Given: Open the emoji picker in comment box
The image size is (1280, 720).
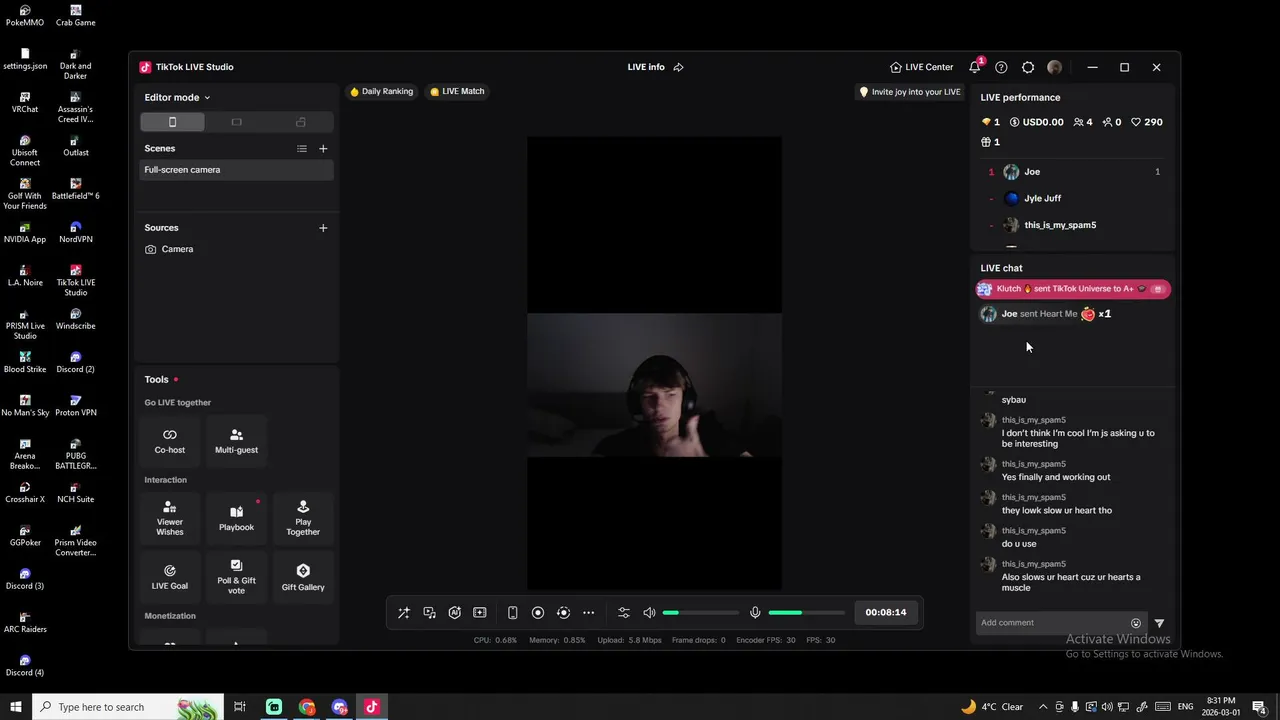Looking at the screenshot, I should pyautogui.click(x=1135, y=623).
